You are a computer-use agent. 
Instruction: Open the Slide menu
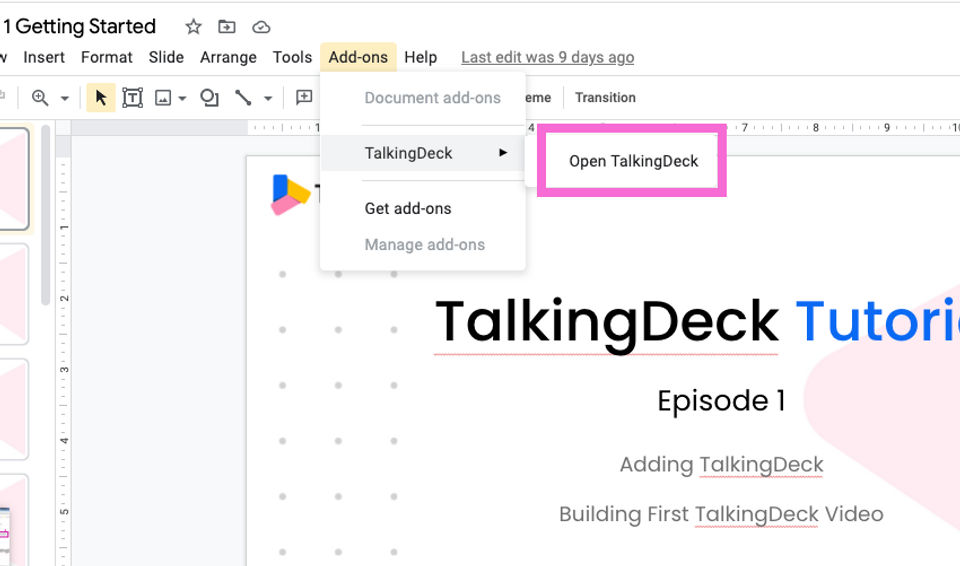click(166, 58)
